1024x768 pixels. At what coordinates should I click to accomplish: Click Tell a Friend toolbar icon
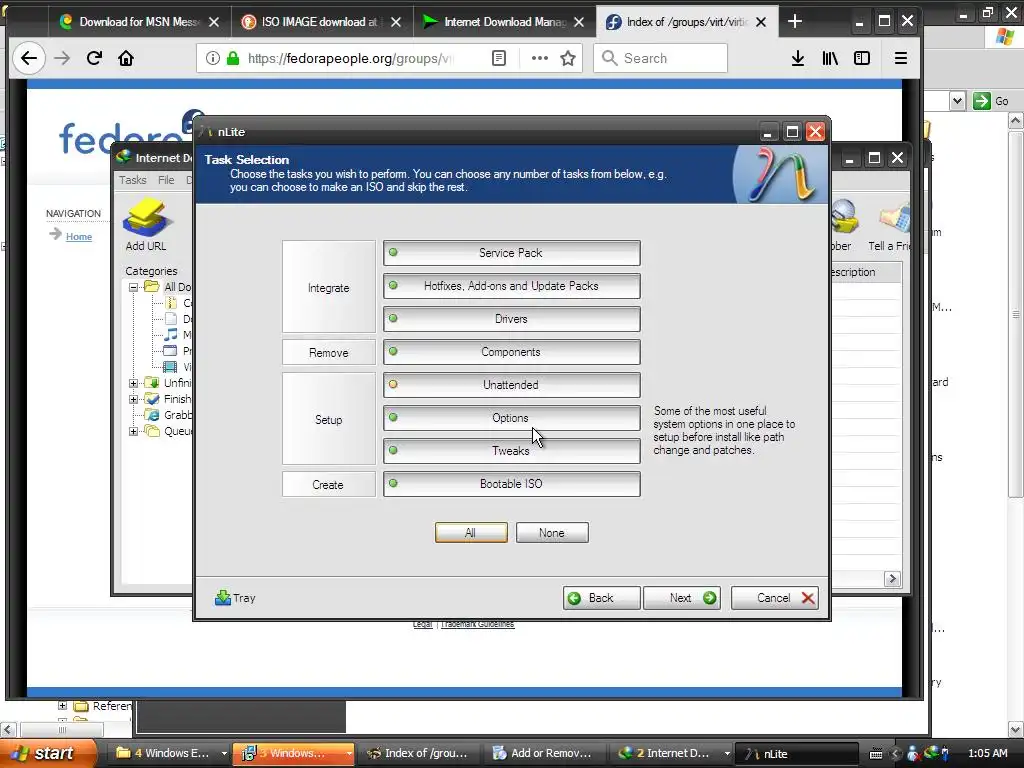(889, 226)
